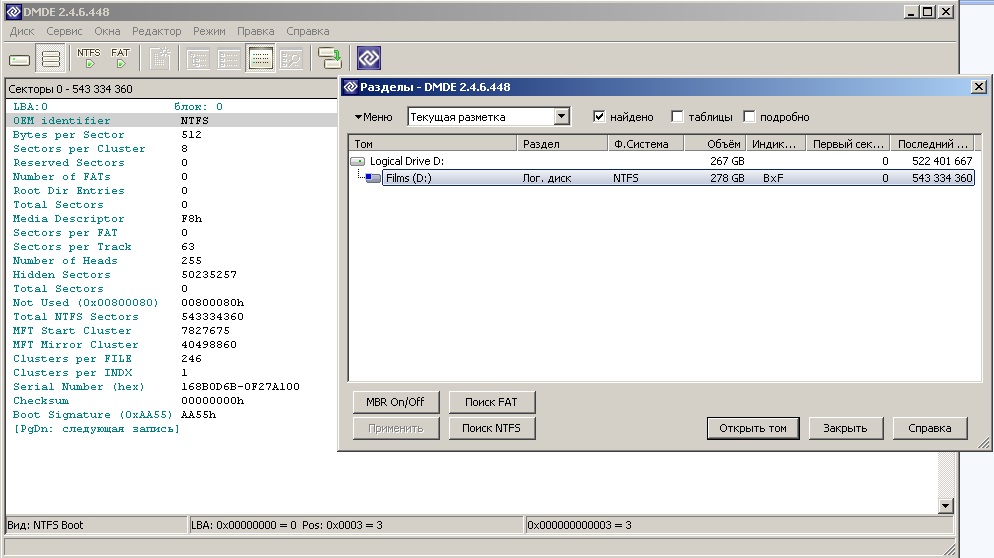Expand the 'Меню' dropdown in partitions dialog

[373, 117]
